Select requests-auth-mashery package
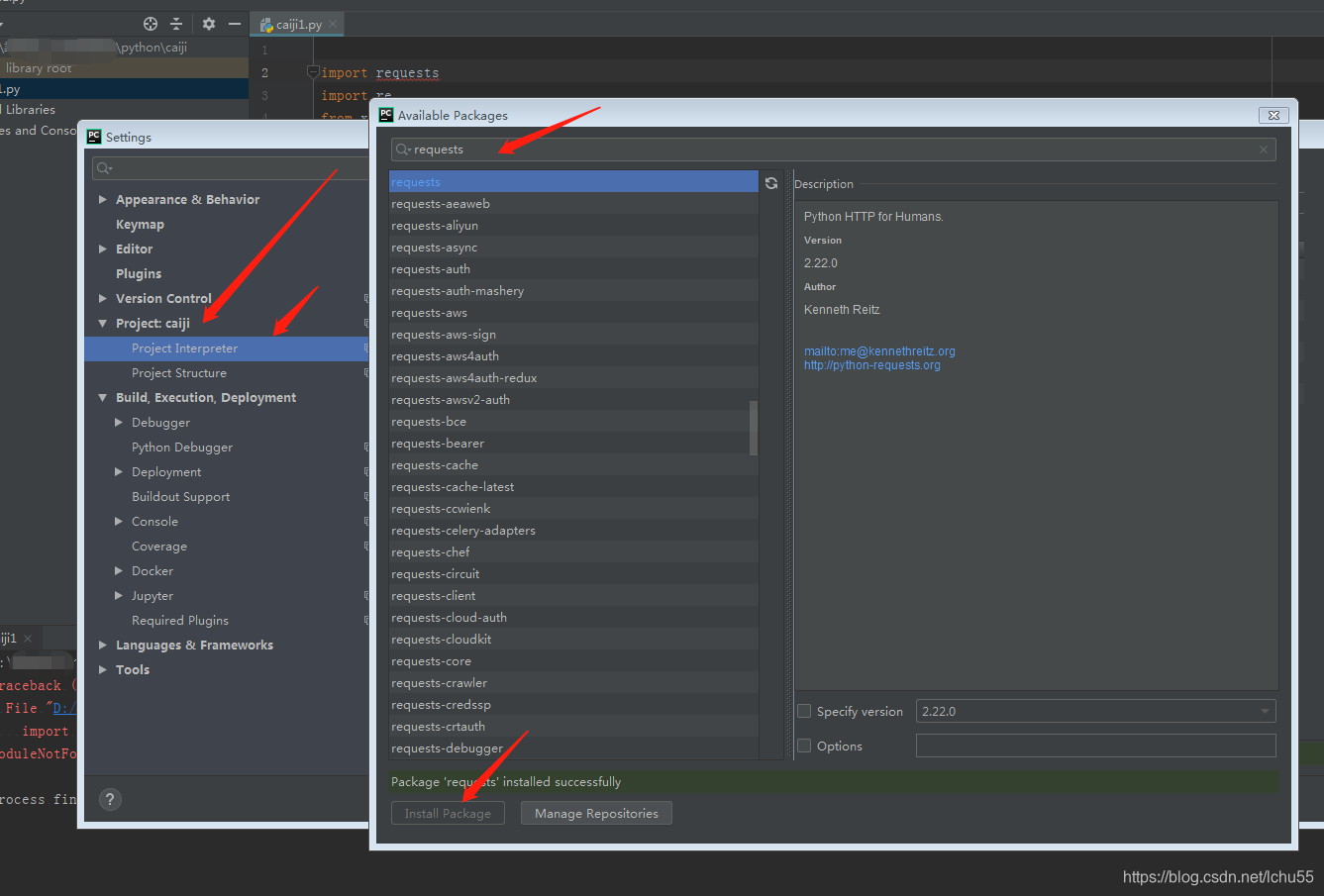Screen dimensions: 1324x896 [573, 291]
